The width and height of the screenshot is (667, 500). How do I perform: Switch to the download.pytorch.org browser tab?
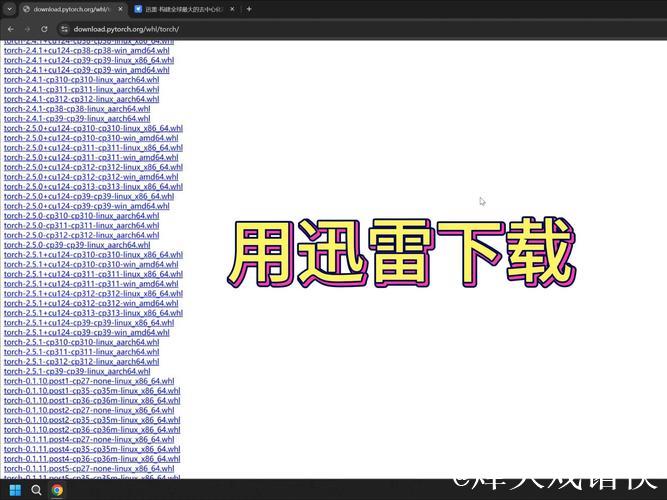click(x=72, y=9)
